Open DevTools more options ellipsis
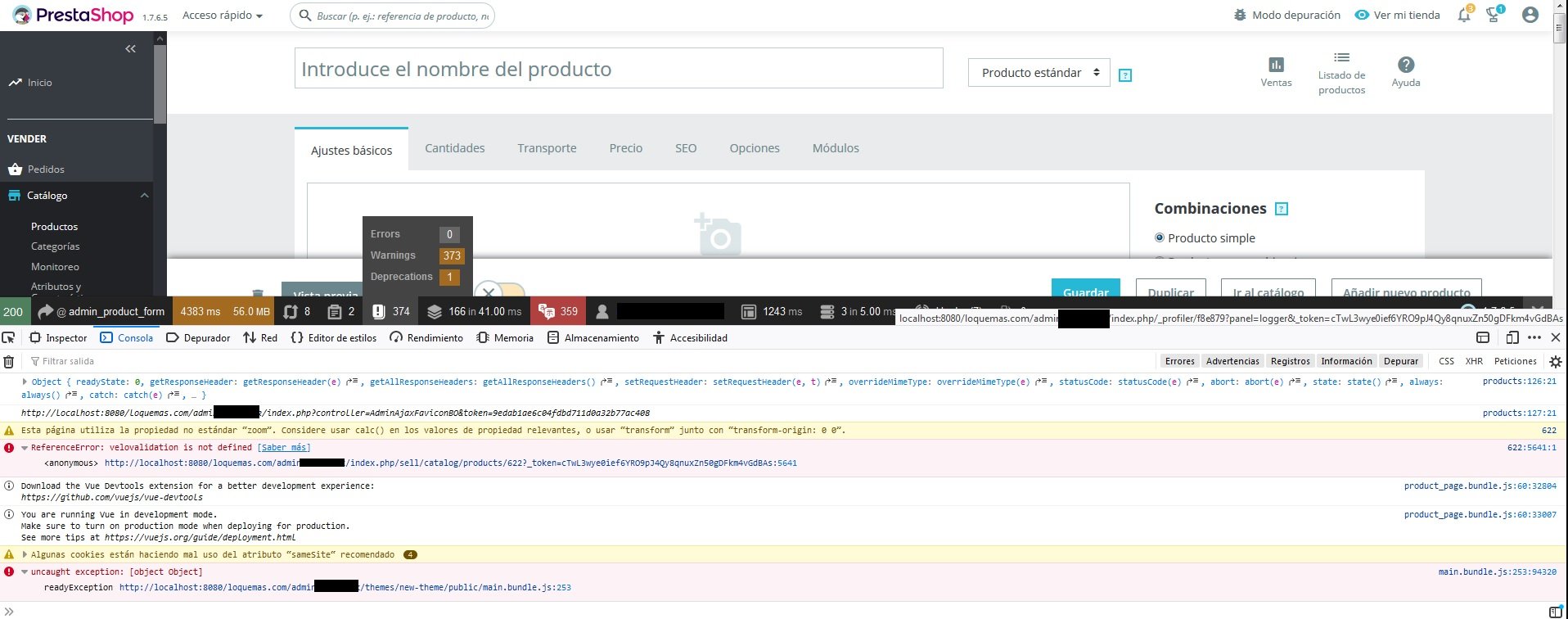The height and width of the screenshot is (619, 1568). click(1534, 337)
